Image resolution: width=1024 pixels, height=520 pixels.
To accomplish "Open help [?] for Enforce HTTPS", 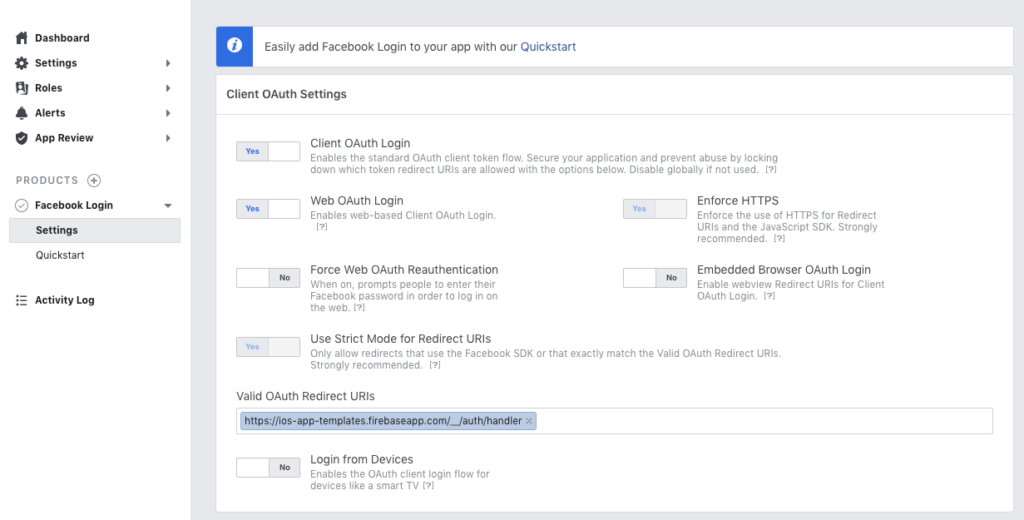I will 778,239.
